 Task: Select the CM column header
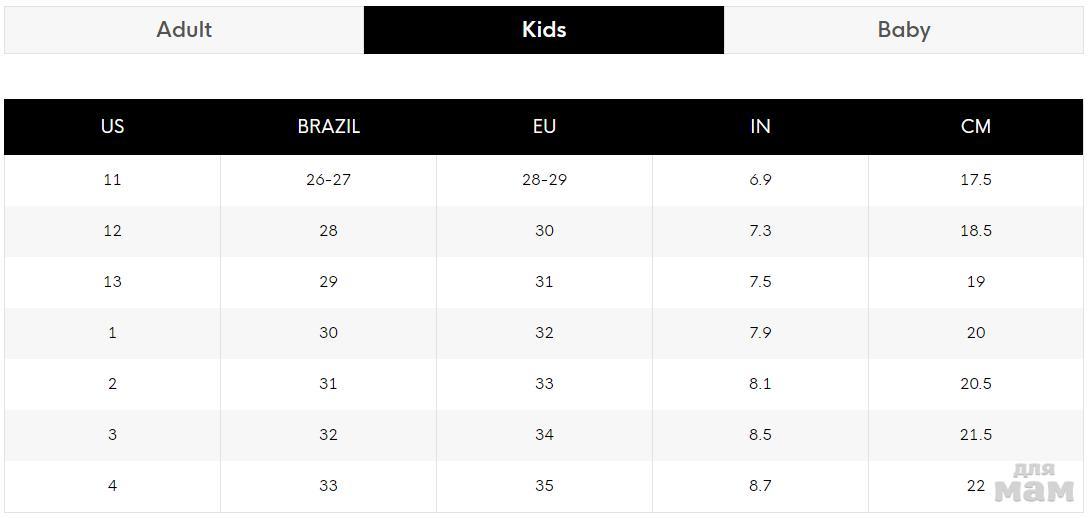[976, 127]
